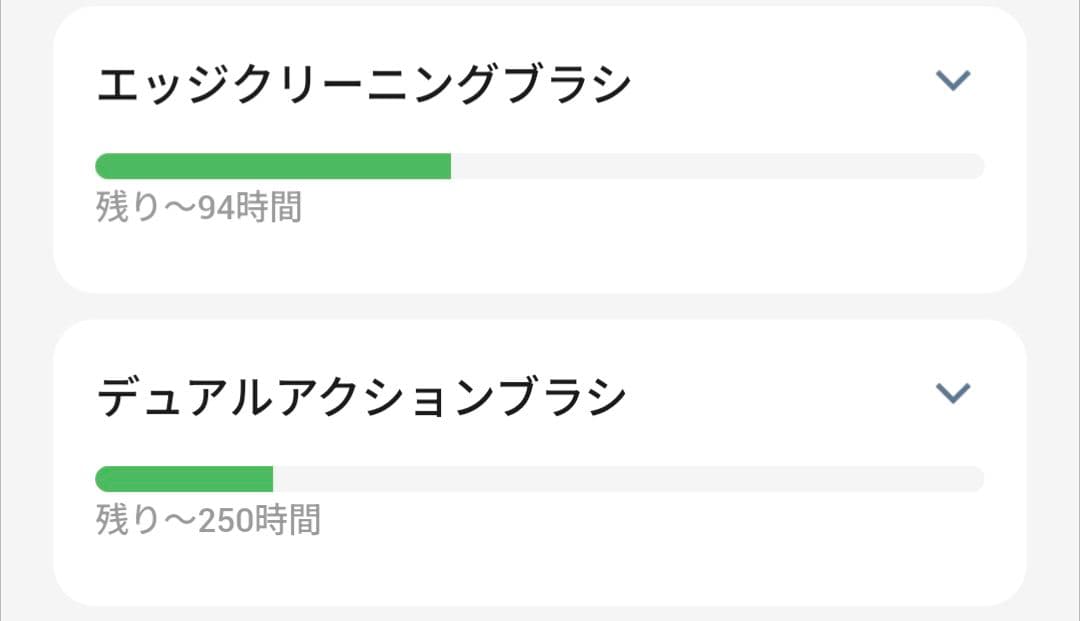This screenshot has height=621, width=1080.
Task: Click gray unfilled track of デュアルアクションブラシ bar
Action: tap(628, 479)
